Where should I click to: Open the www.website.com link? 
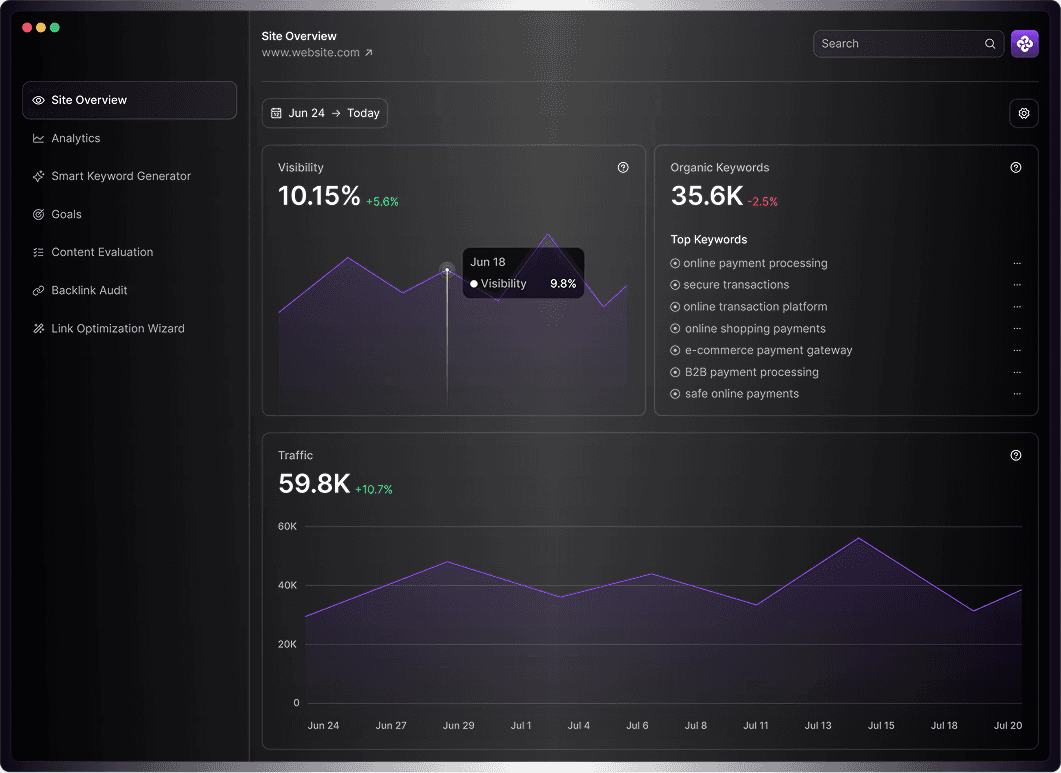tap(311, 53)
